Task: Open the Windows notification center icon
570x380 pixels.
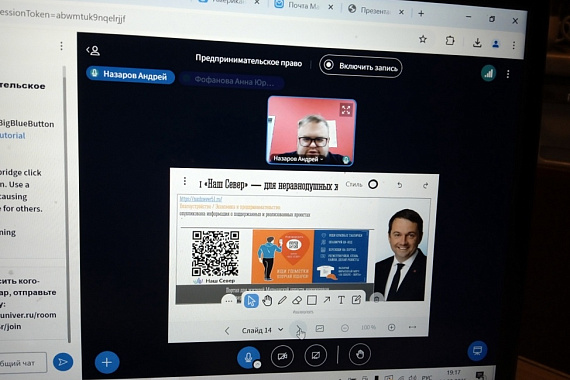Action: tap(480, 375)
